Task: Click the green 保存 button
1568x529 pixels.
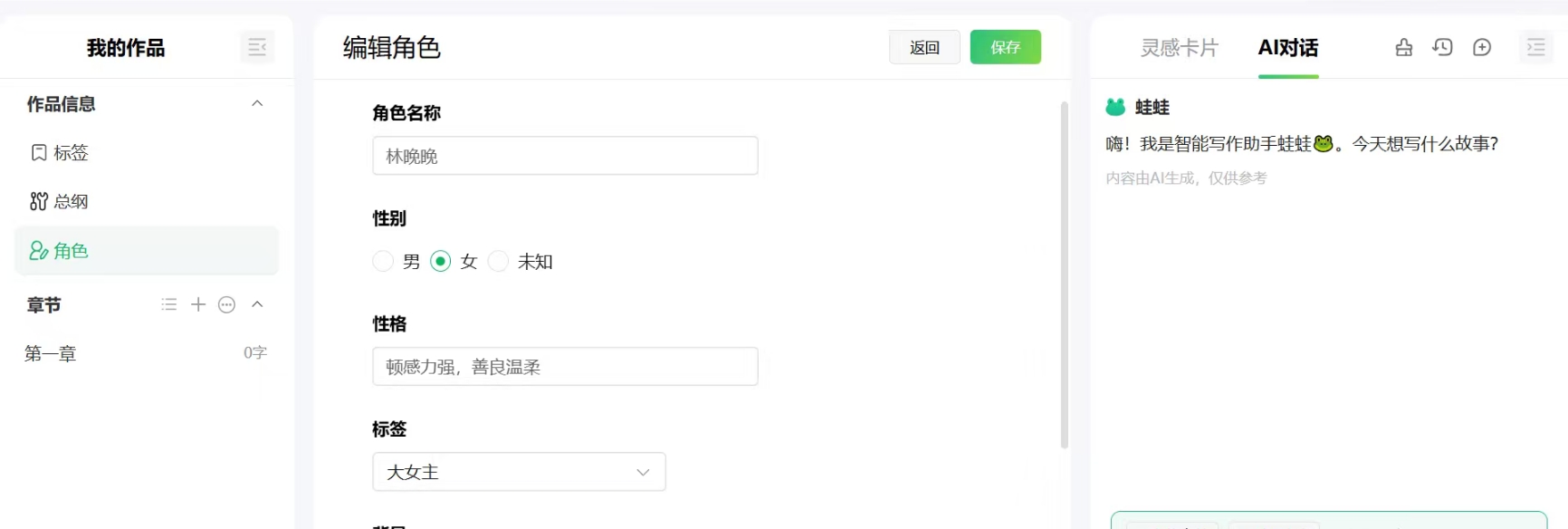Action: [x=1005, y=47]
